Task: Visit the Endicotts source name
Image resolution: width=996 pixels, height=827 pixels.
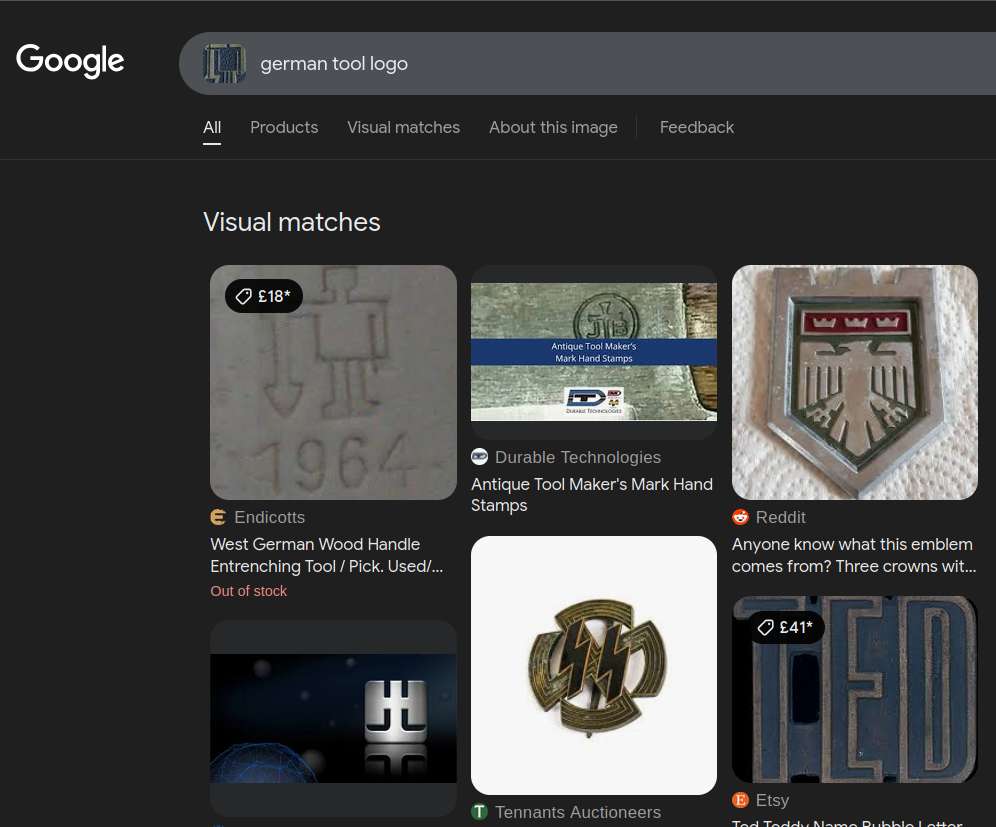Action: (x=269, y=518)
